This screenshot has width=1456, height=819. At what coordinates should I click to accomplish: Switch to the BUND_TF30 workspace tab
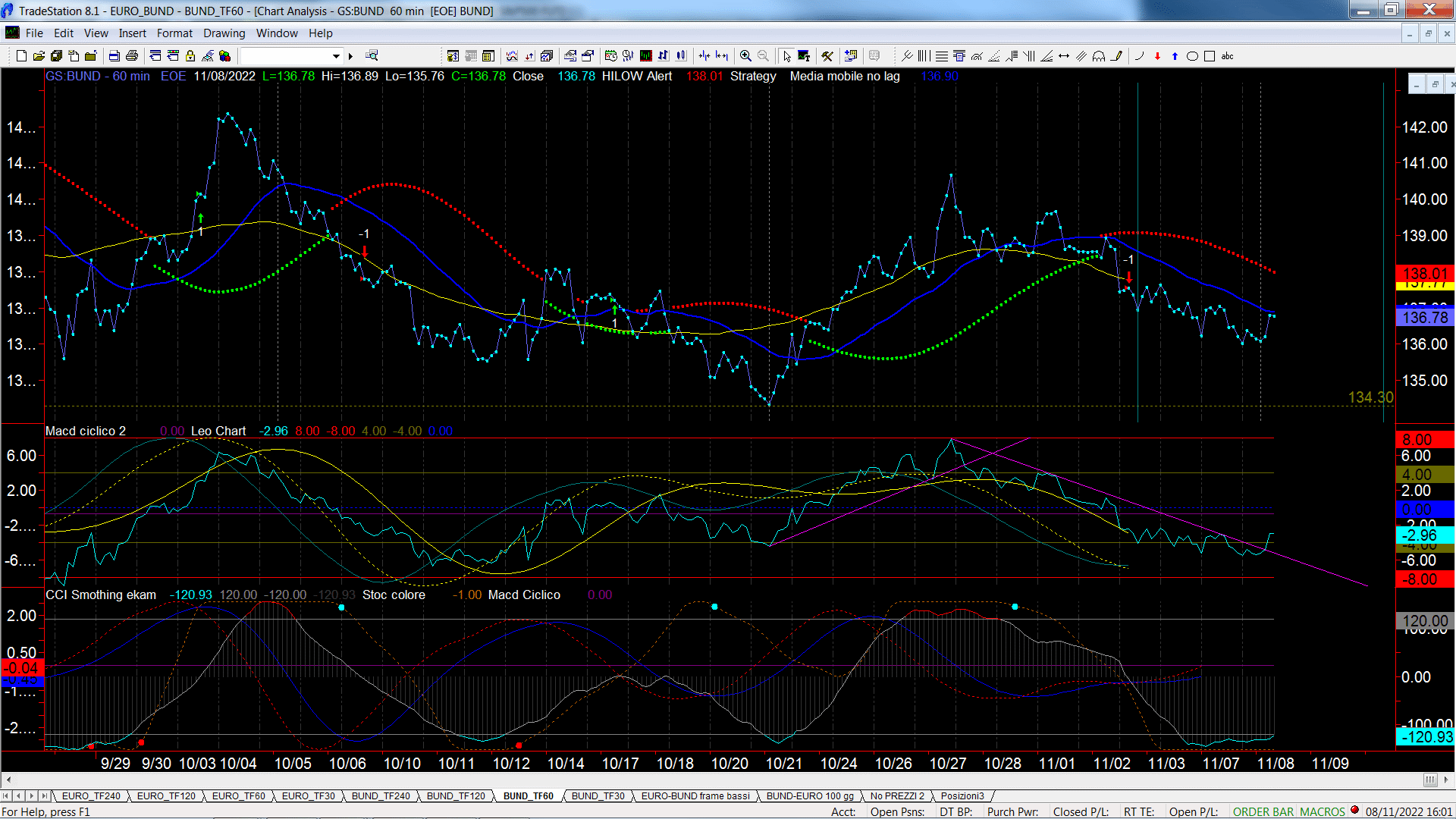598,795
